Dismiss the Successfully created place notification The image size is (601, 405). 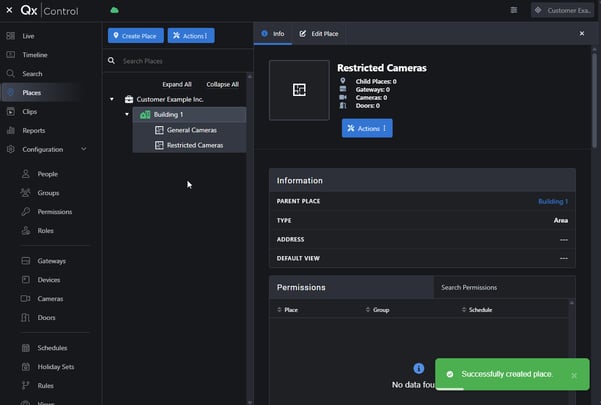point(574,375)
